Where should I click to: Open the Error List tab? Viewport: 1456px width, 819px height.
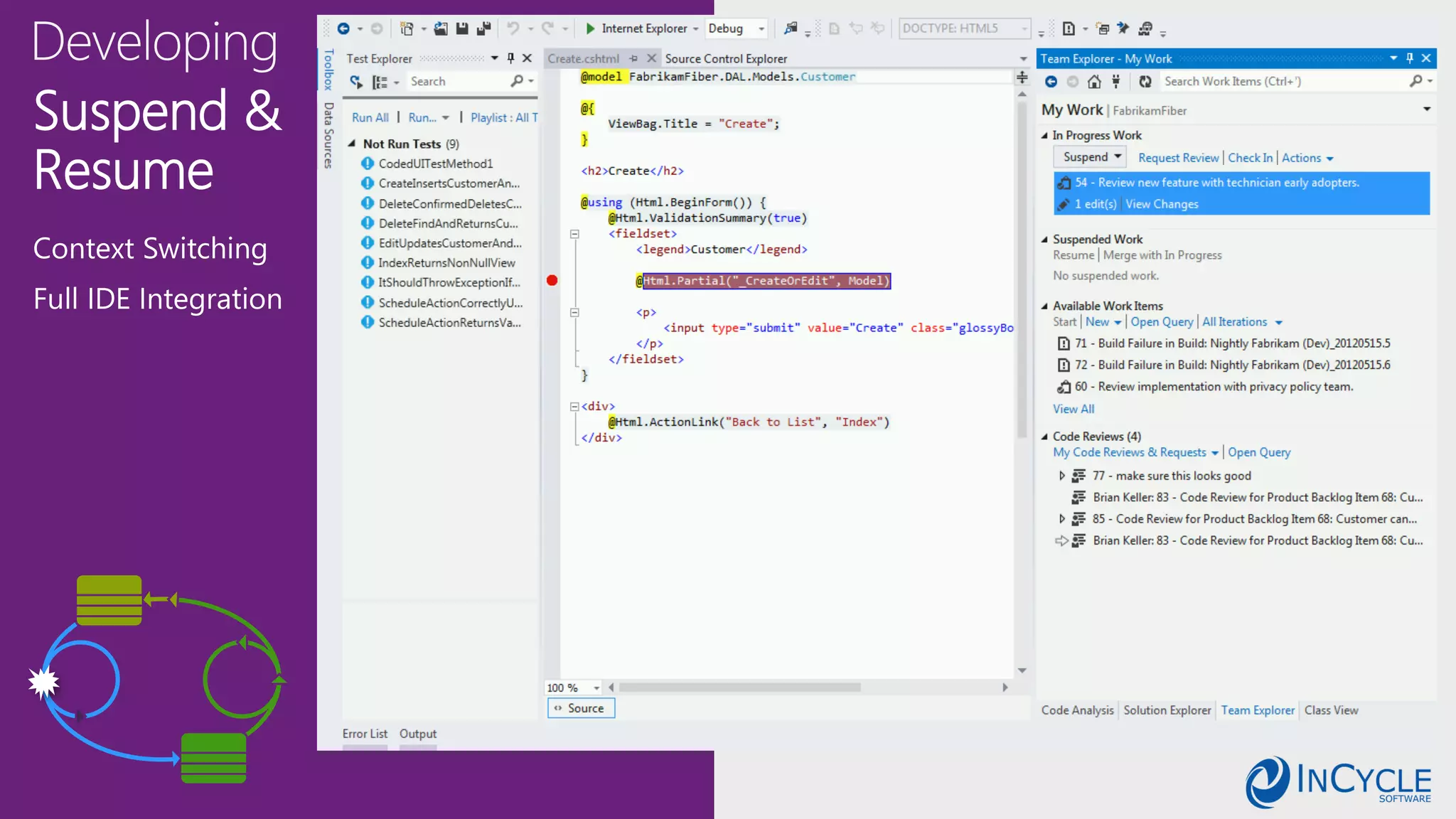pyautogui.click(x=365, y=734)
